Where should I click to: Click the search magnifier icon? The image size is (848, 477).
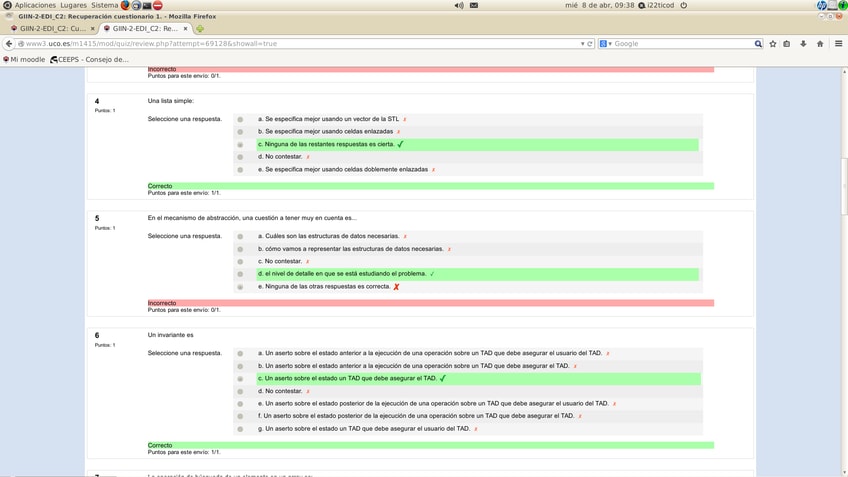(x=758, y=44)
